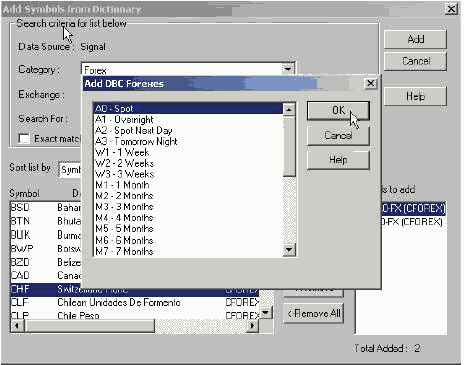Select W1 - 1 Week entry
Image resolution: width=464 pixels, height=365 pixels.
(x=188, y=152)
